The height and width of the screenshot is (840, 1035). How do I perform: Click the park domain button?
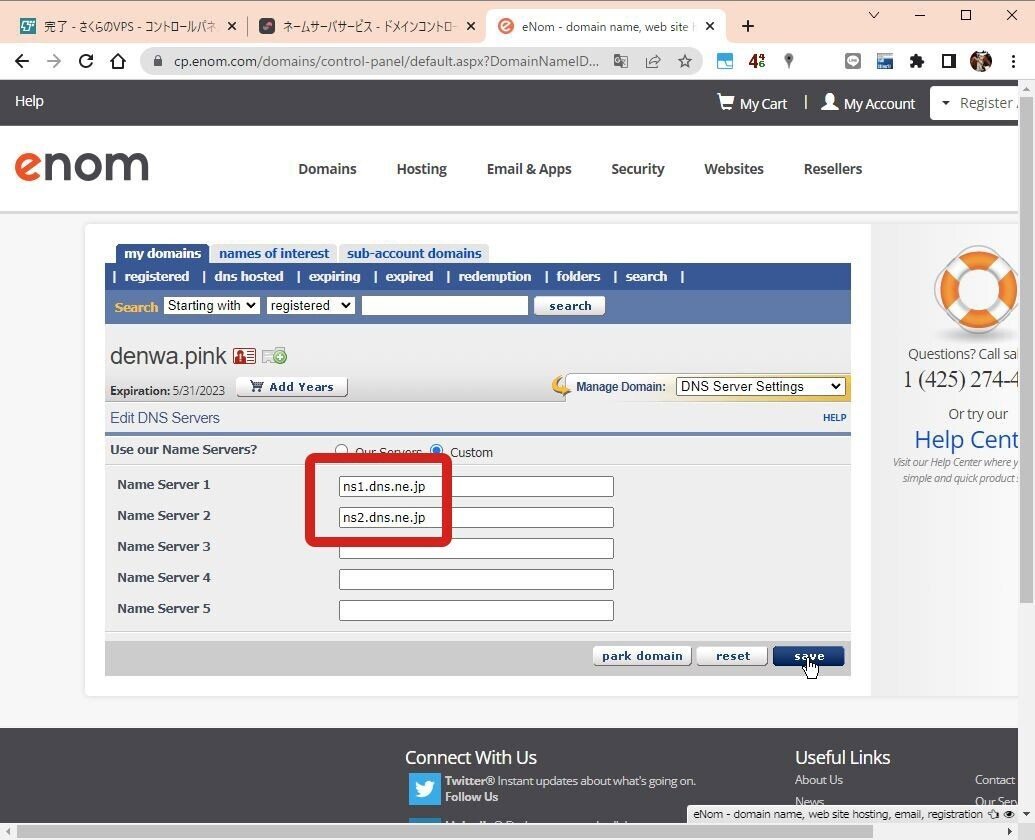(x=642, y=656)
